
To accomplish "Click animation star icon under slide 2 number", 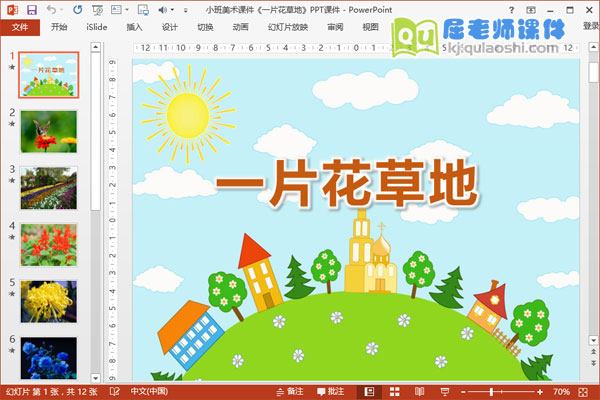I will pos(12,124).
